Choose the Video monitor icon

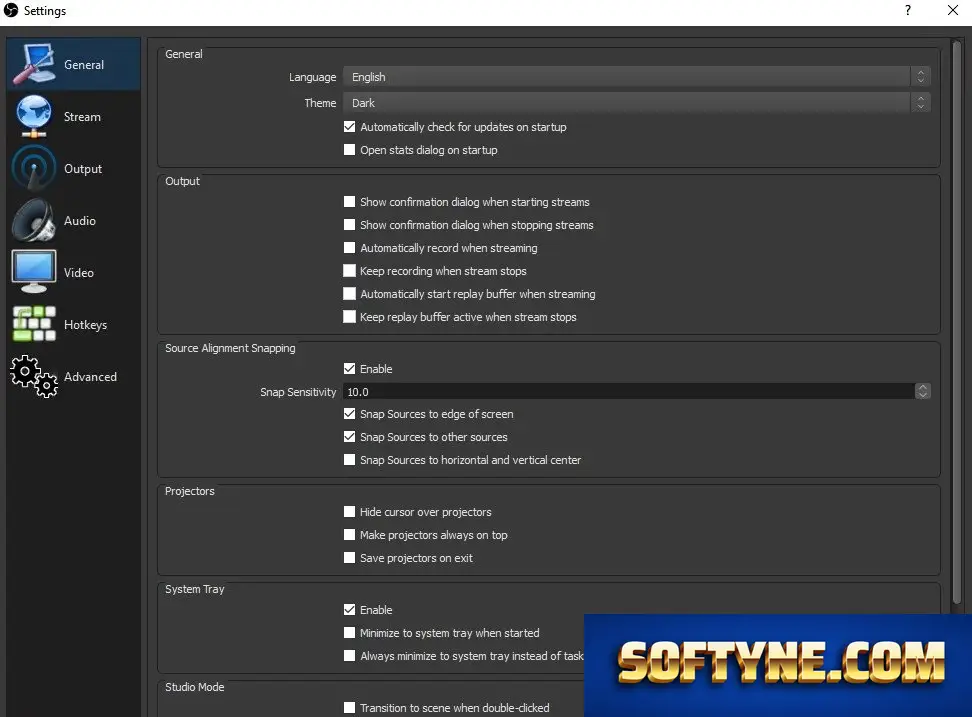(34, 273)
